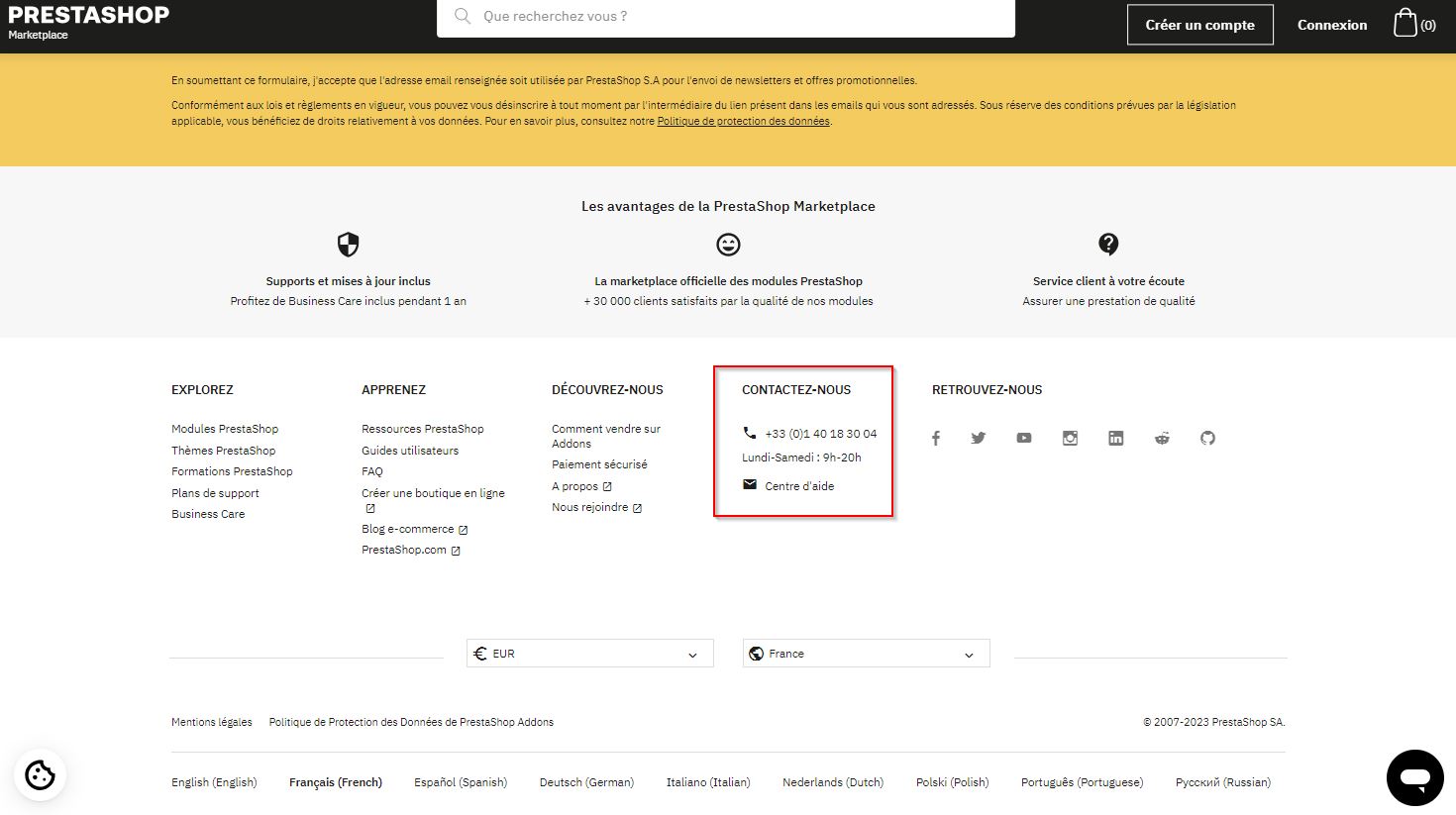Switch language to English (English)
The height and width of the screenshot is (815, 1456).
tap(214, 782)
